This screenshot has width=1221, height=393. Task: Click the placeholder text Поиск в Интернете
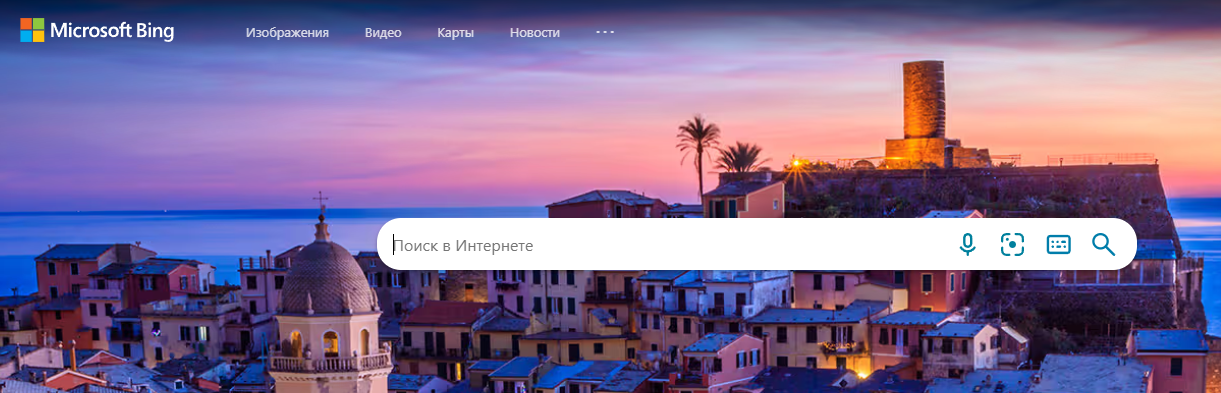tap(463, 245)
